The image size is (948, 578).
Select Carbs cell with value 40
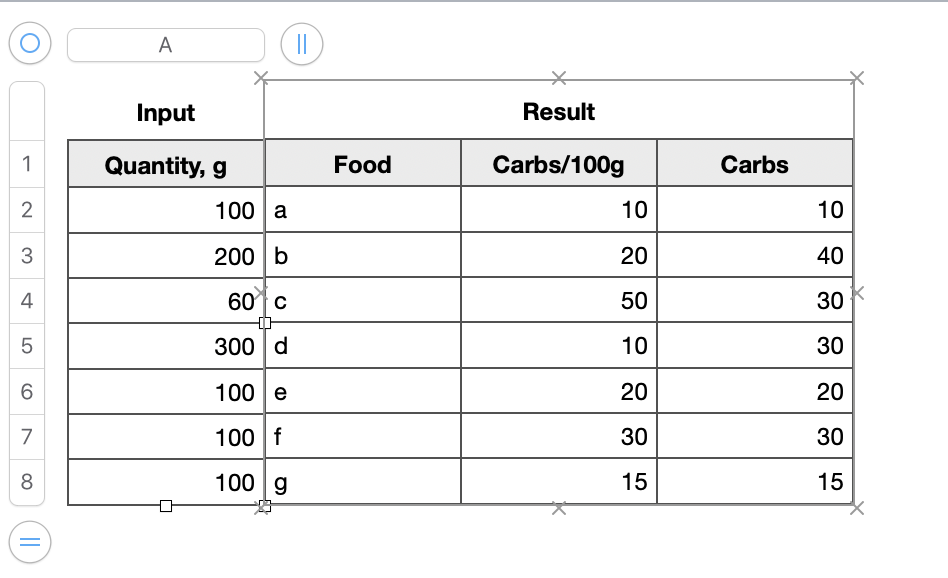point(755,255)
